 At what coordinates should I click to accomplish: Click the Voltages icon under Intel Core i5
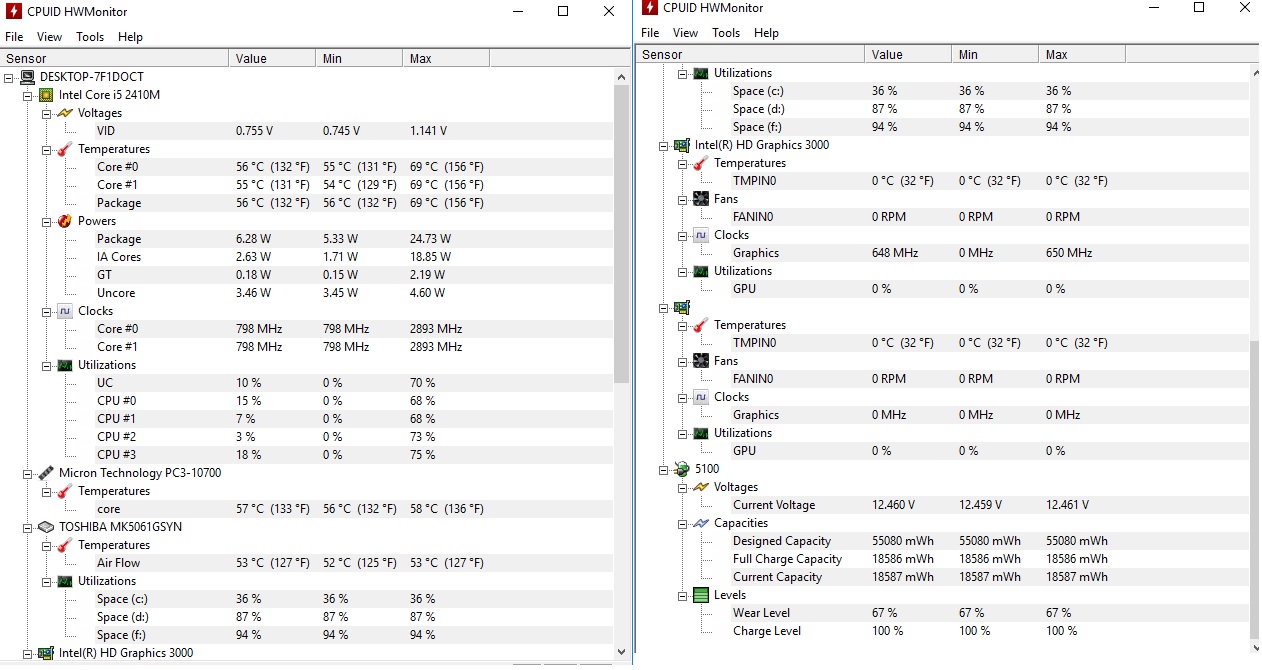click(x=65, y=113)
